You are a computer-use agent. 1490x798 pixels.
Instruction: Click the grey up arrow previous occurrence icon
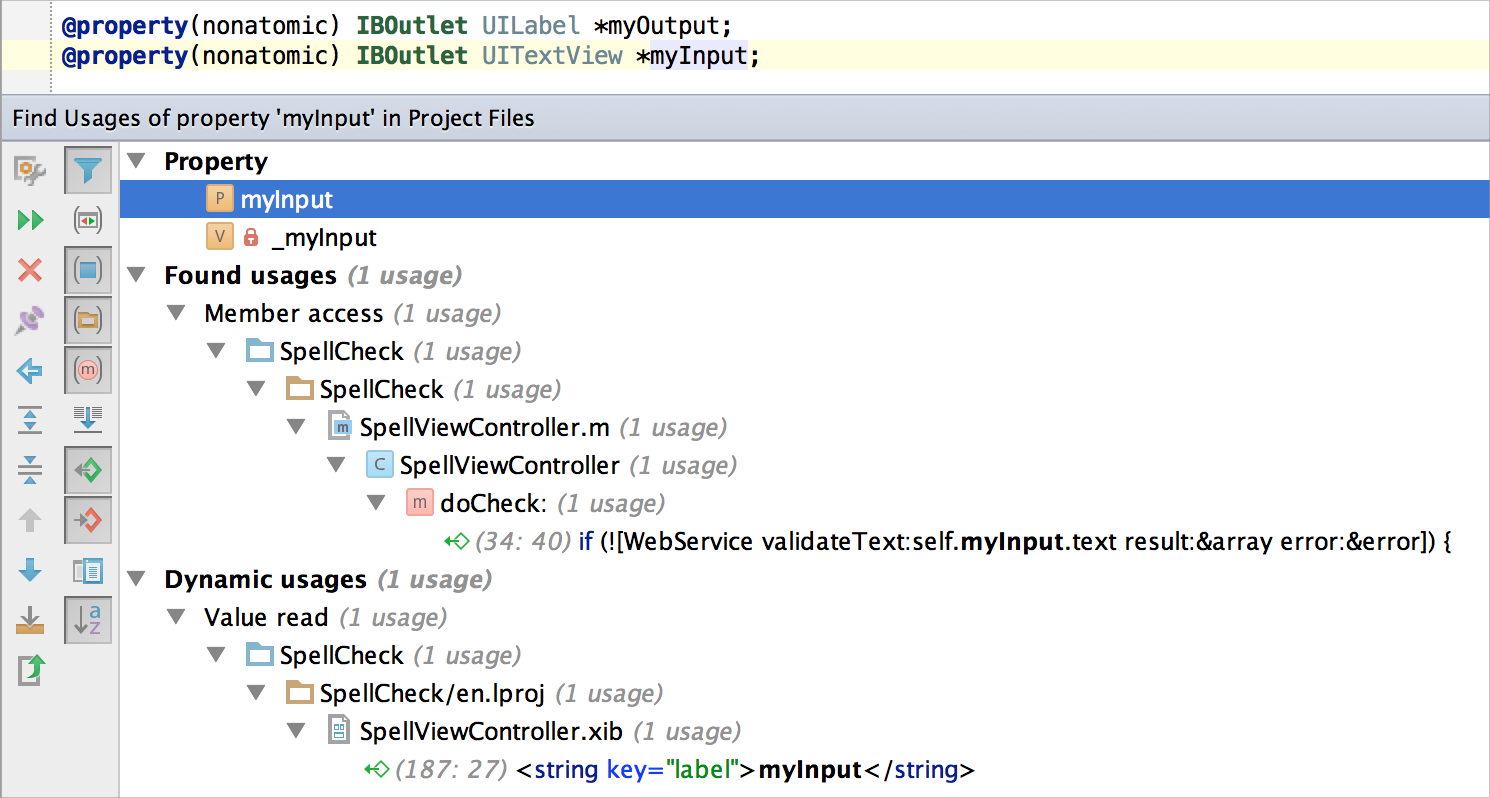[30, 520]
